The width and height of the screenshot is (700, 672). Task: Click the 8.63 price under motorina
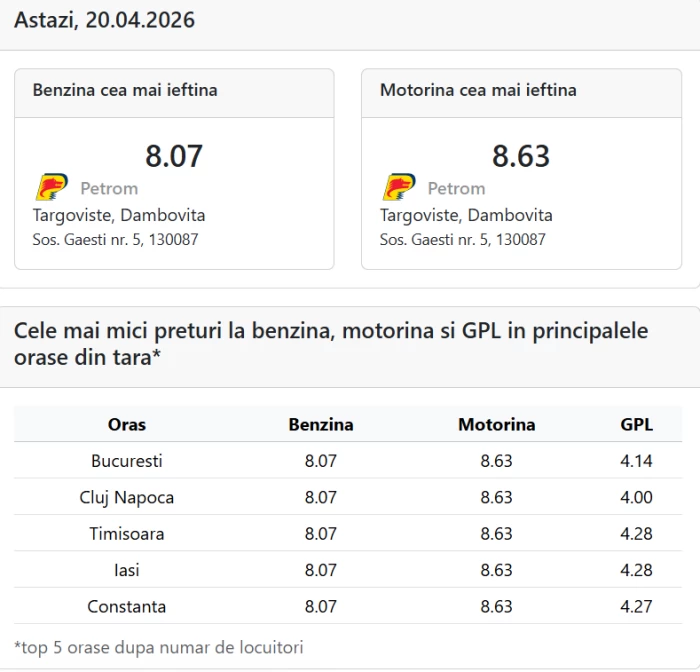[521, 156]
